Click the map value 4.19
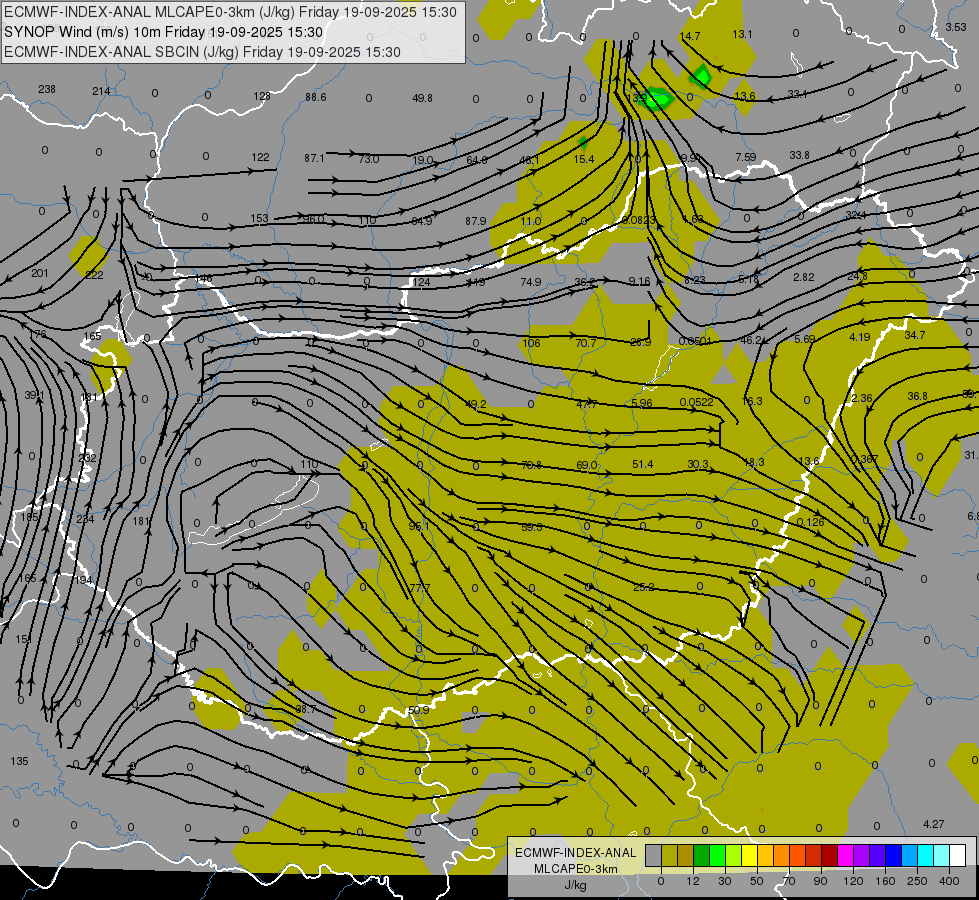979x900 pixels. tap(860, 337)
